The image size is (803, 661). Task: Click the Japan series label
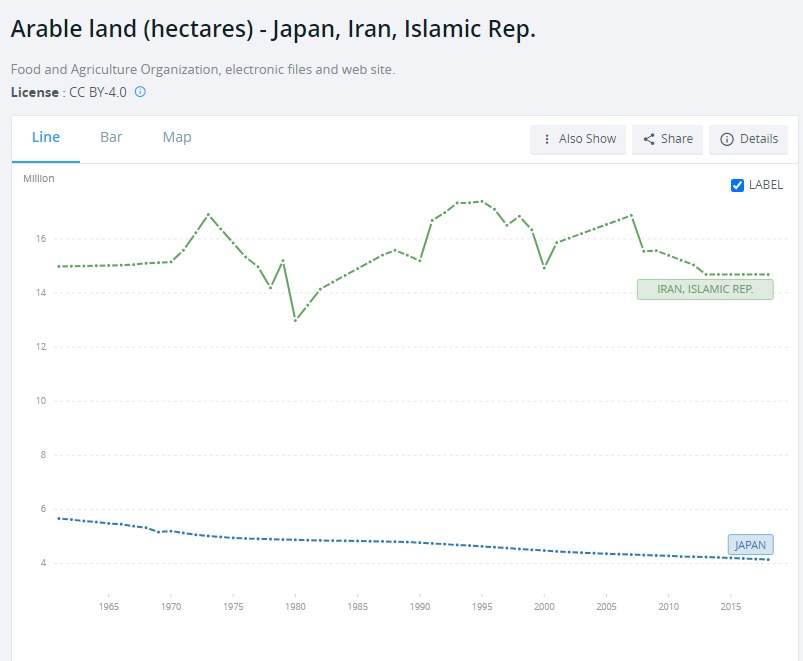[x=749, y=545]
